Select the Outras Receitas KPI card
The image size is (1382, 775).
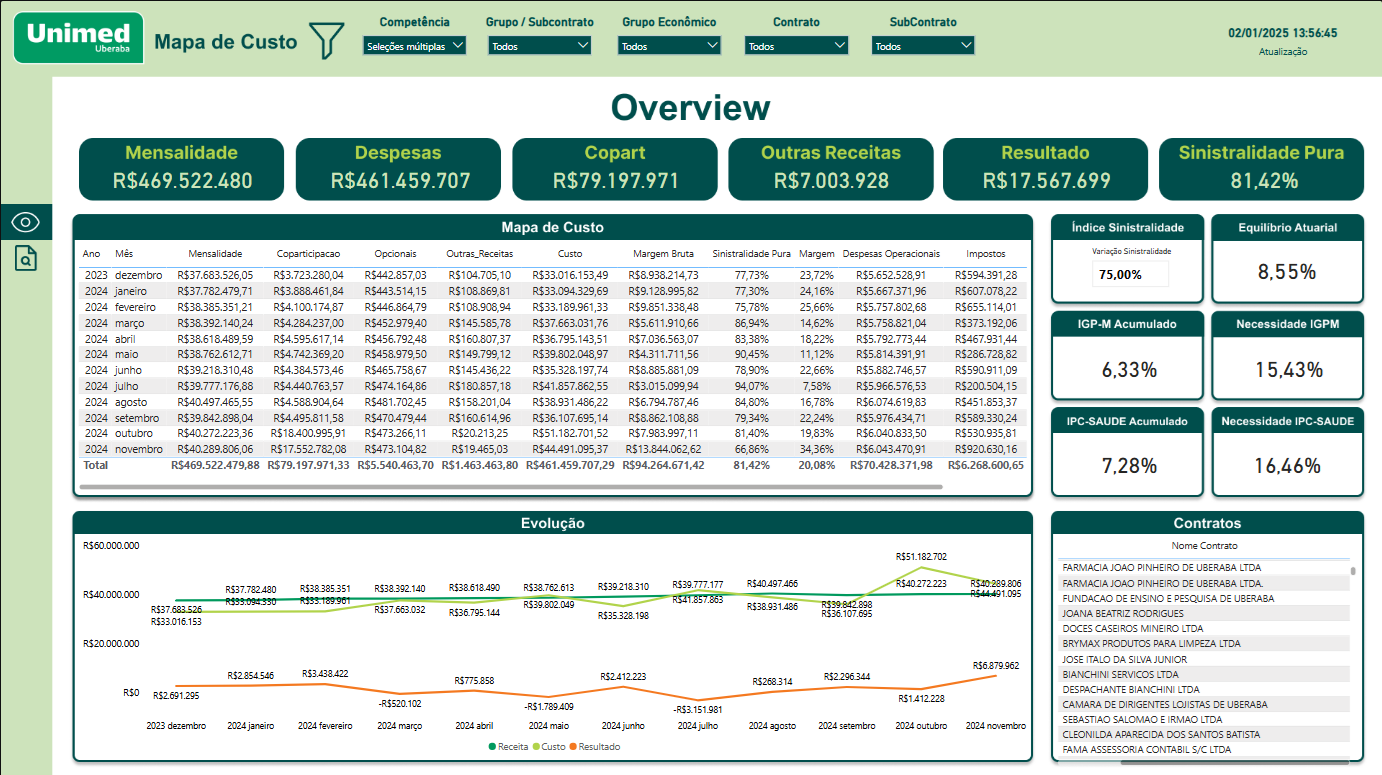pyautogui.click(x=831, y=168)
